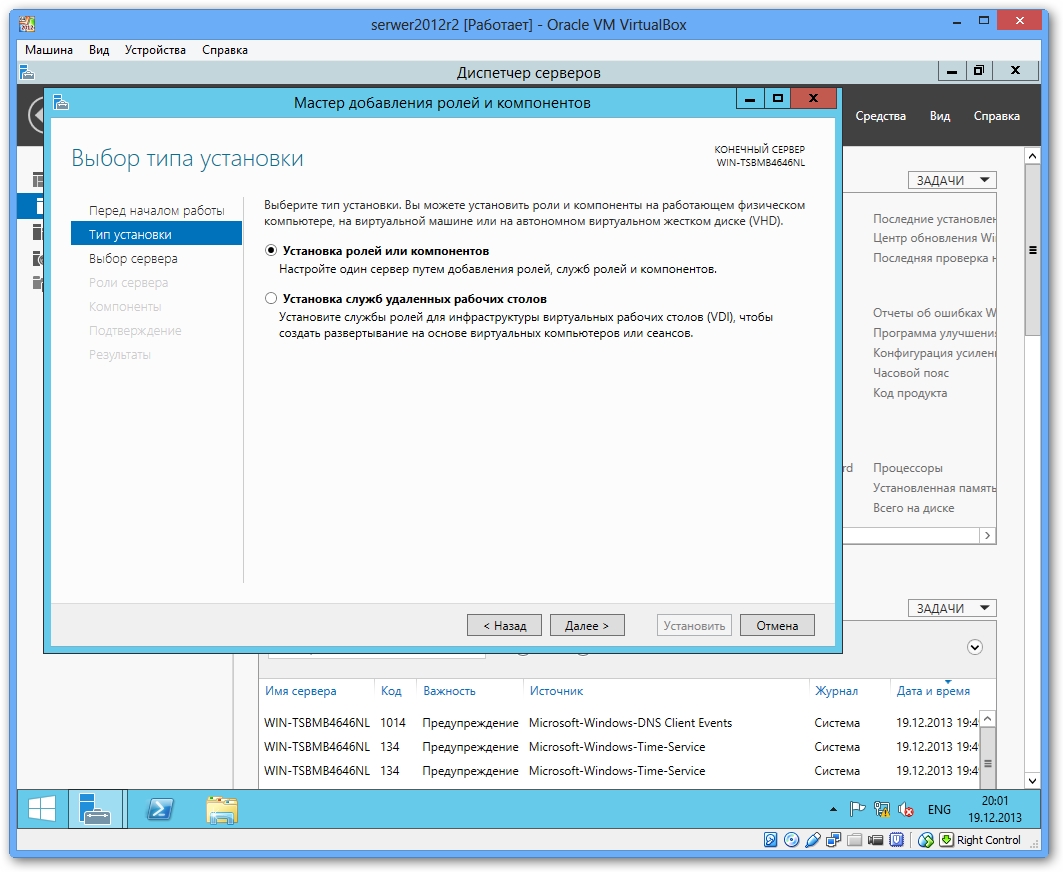Open File Explorer from the taskbar
Screen dimensions: 1063x872
222,810
